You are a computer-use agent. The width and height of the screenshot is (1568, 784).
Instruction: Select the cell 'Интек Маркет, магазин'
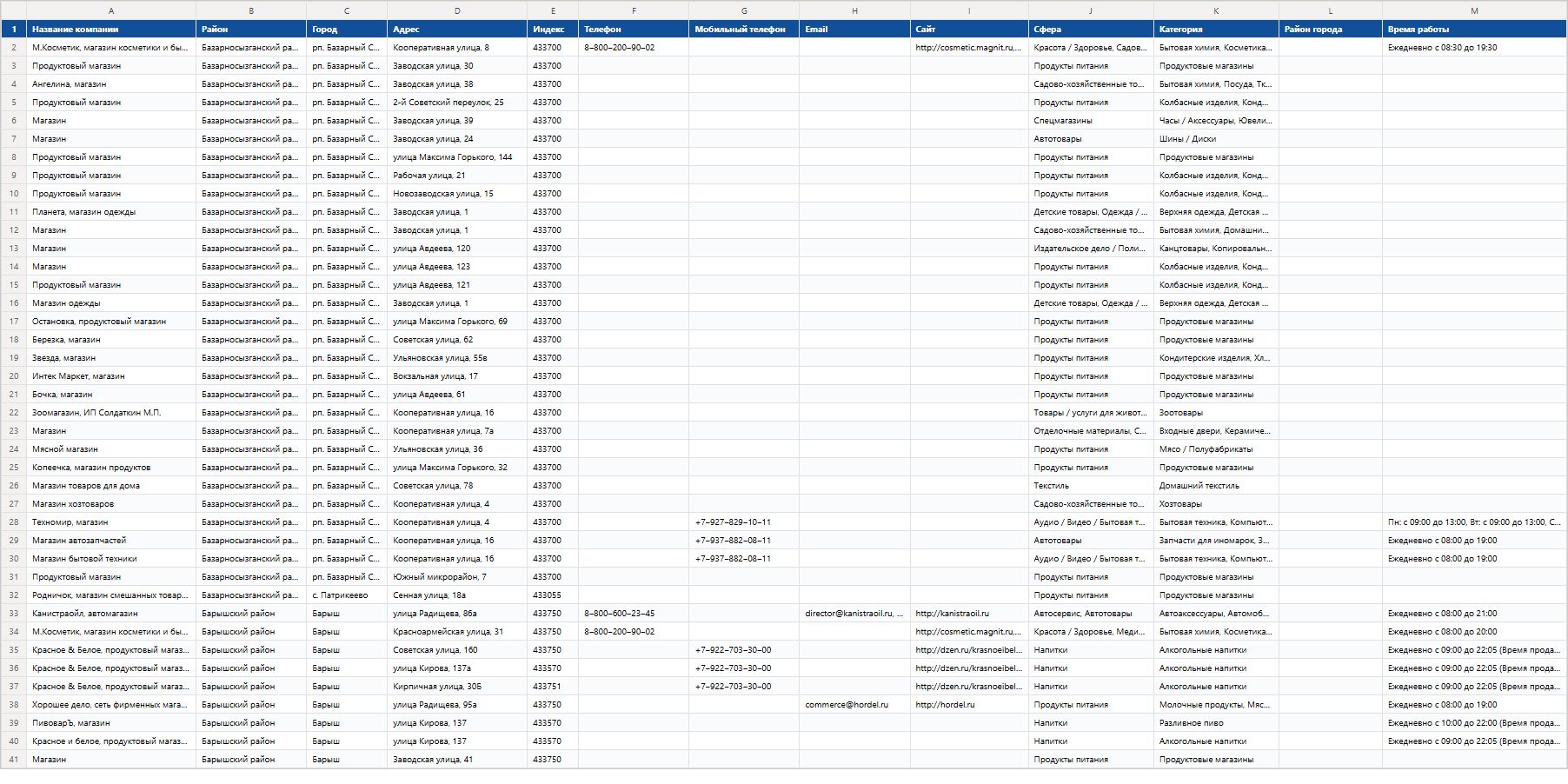coord(111,376)
